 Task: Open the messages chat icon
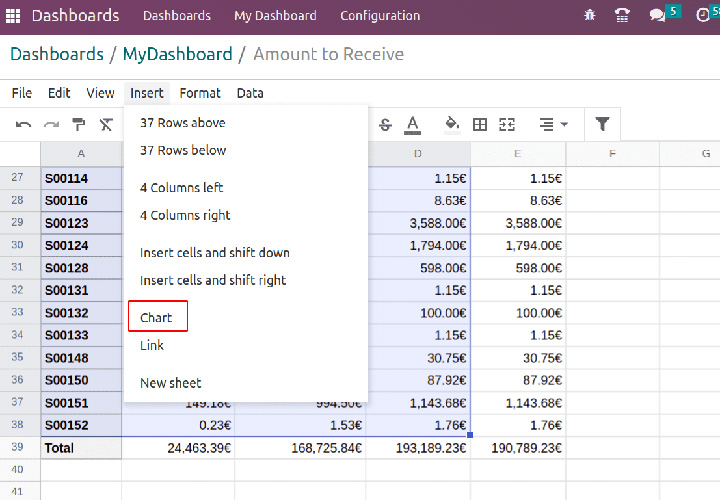[657, 15]
